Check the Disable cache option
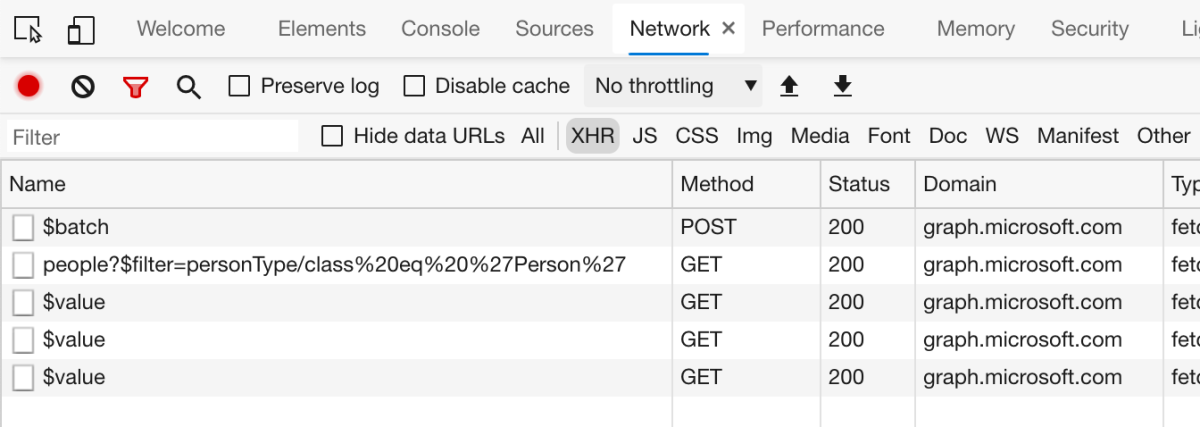Screen dimensions: 1200x427 [414, 87]
